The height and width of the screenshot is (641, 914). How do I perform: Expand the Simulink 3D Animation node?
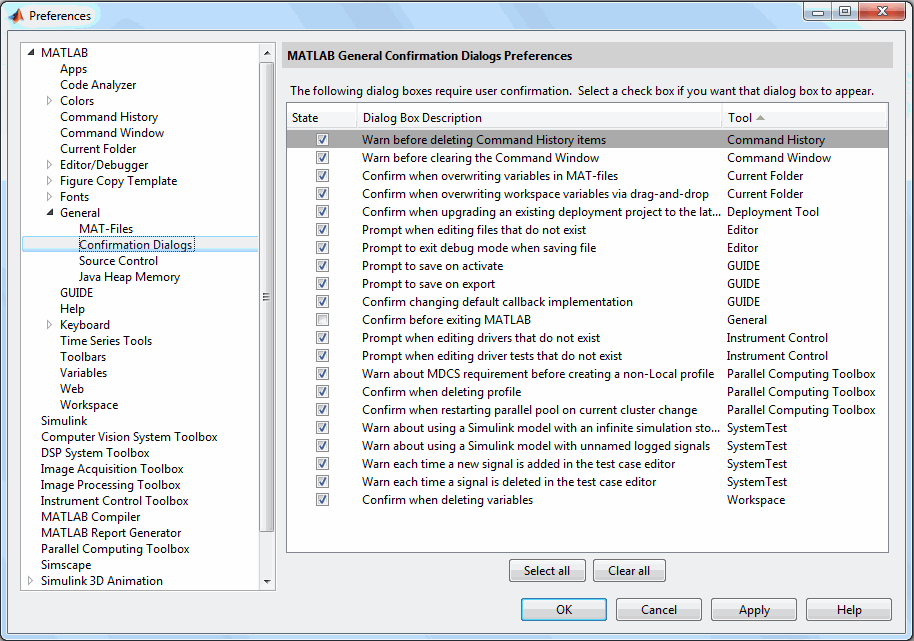pyautogui.click(x=31, y=581)
